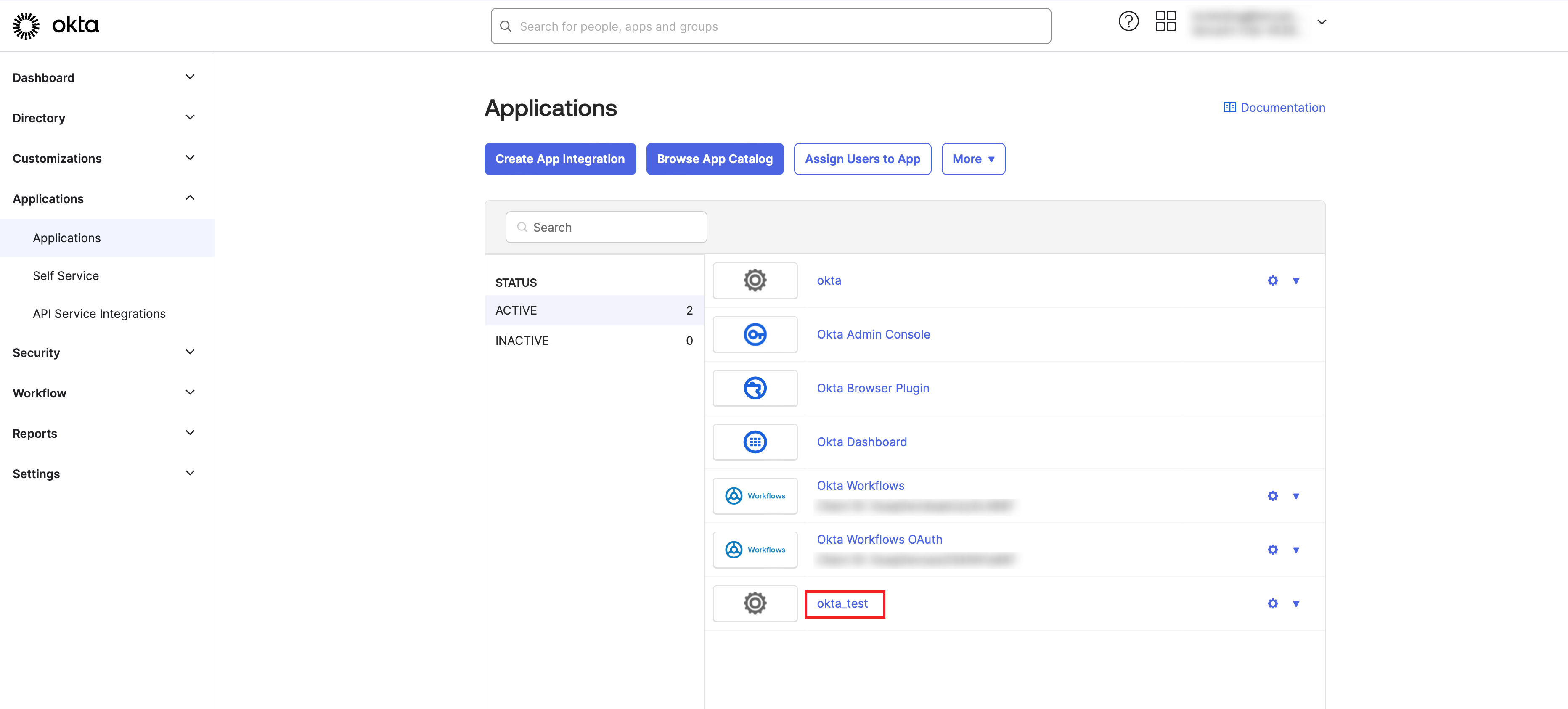
Task: Open dropdown arrow beside okta_test gear
Action: [1296, 604]
